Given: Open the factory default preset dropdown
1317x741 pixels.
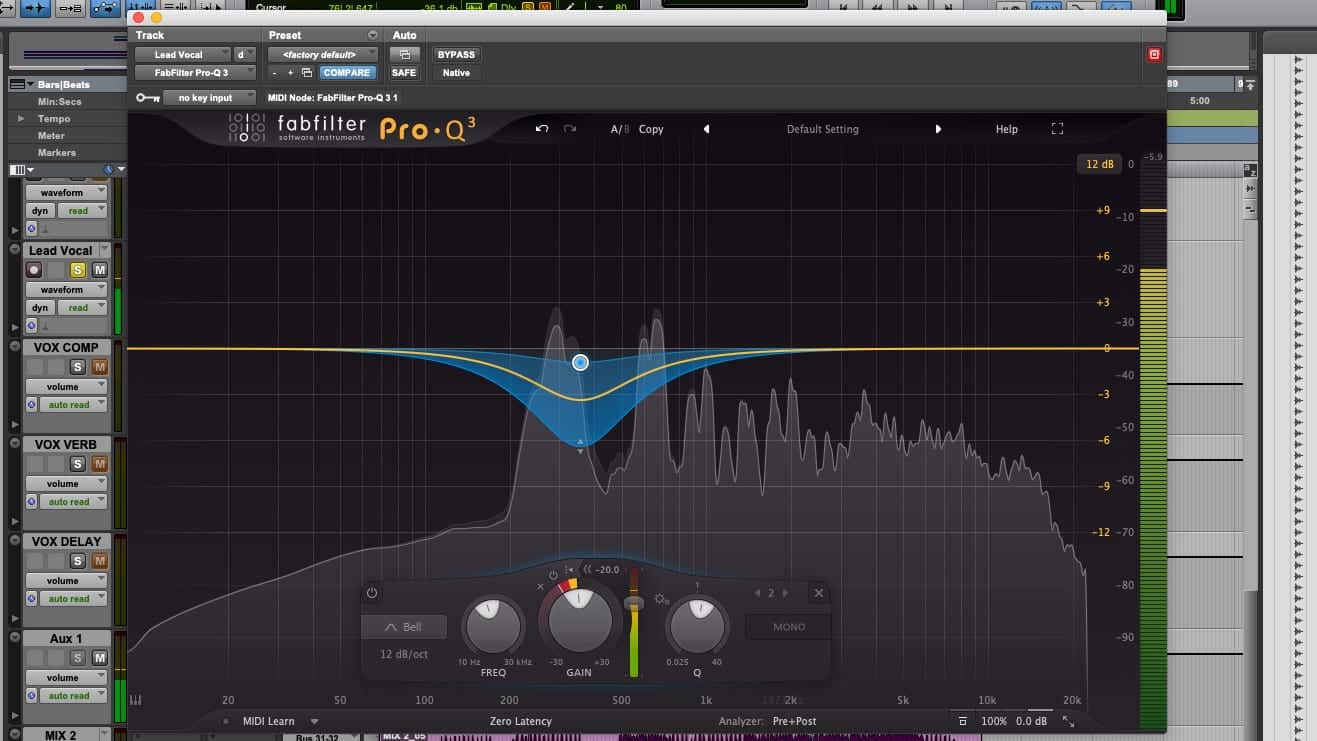Looking at the screenshot, I should point(323,54).
